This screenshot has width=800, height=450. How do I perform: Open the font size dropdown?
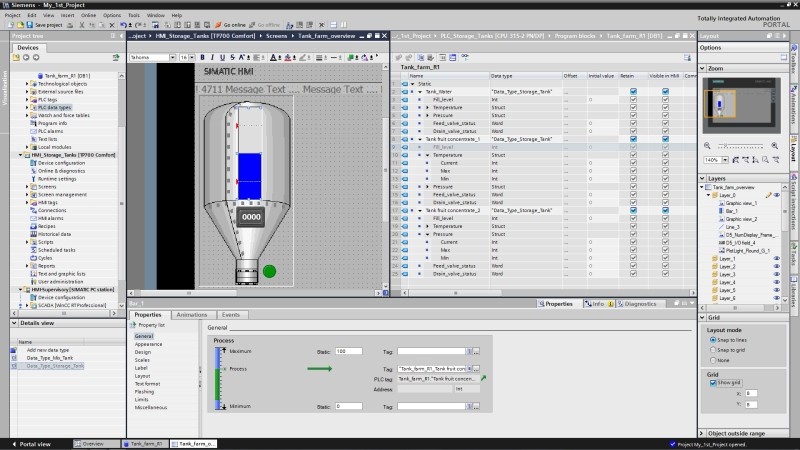point(192,57)
